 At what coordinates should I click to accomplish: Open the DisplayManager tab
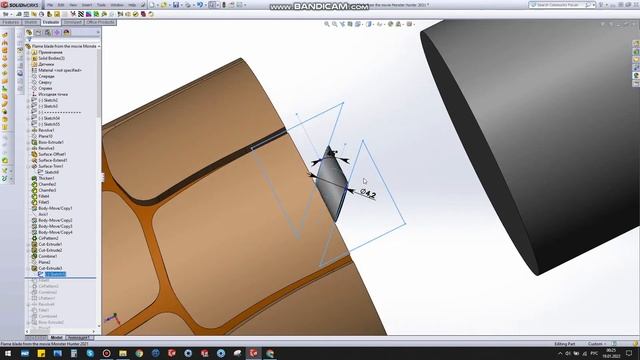(x=67, y=33)
